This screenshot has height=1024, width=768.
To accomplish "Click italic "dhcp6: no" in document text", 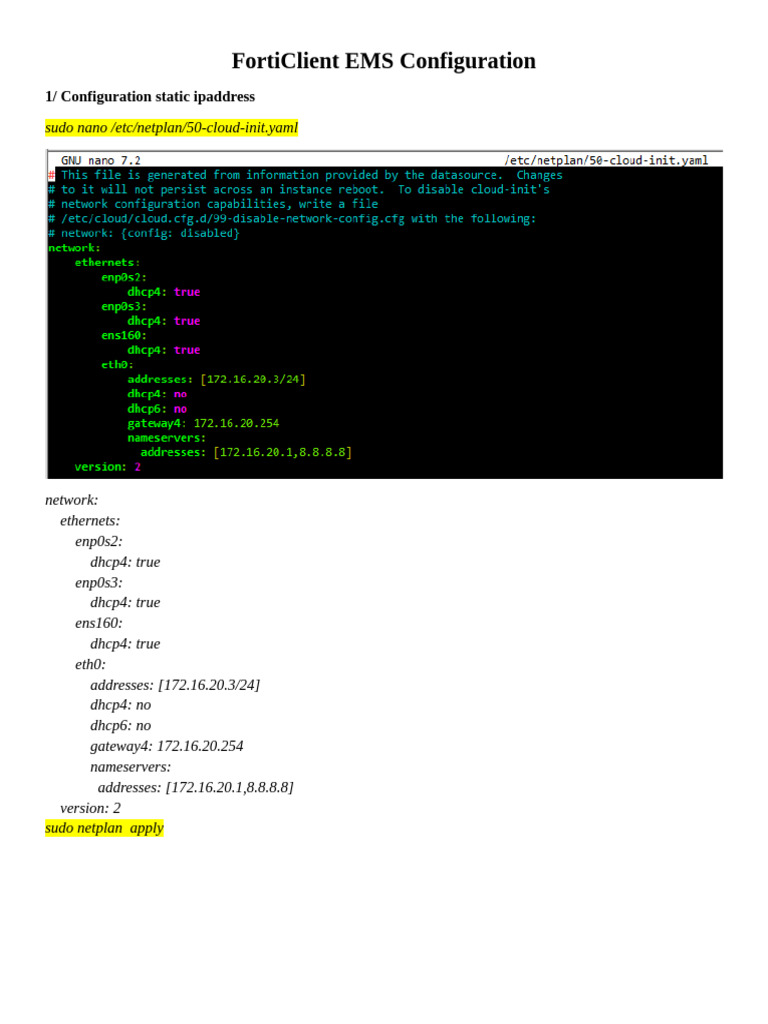I will [121, 726].
